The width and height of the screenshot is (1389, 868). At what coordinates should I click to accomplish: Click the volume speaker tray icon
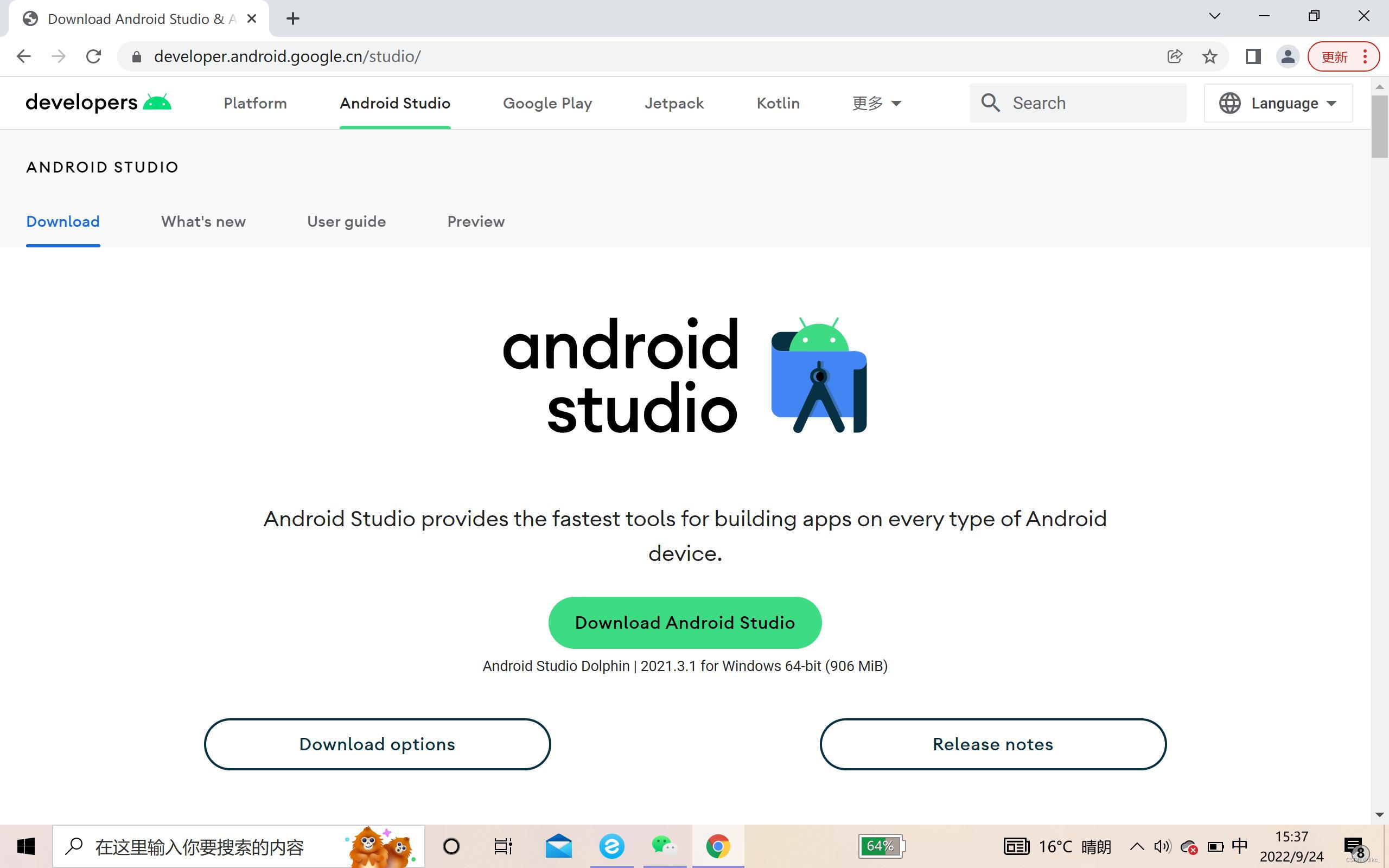[x=1162, y=846]
